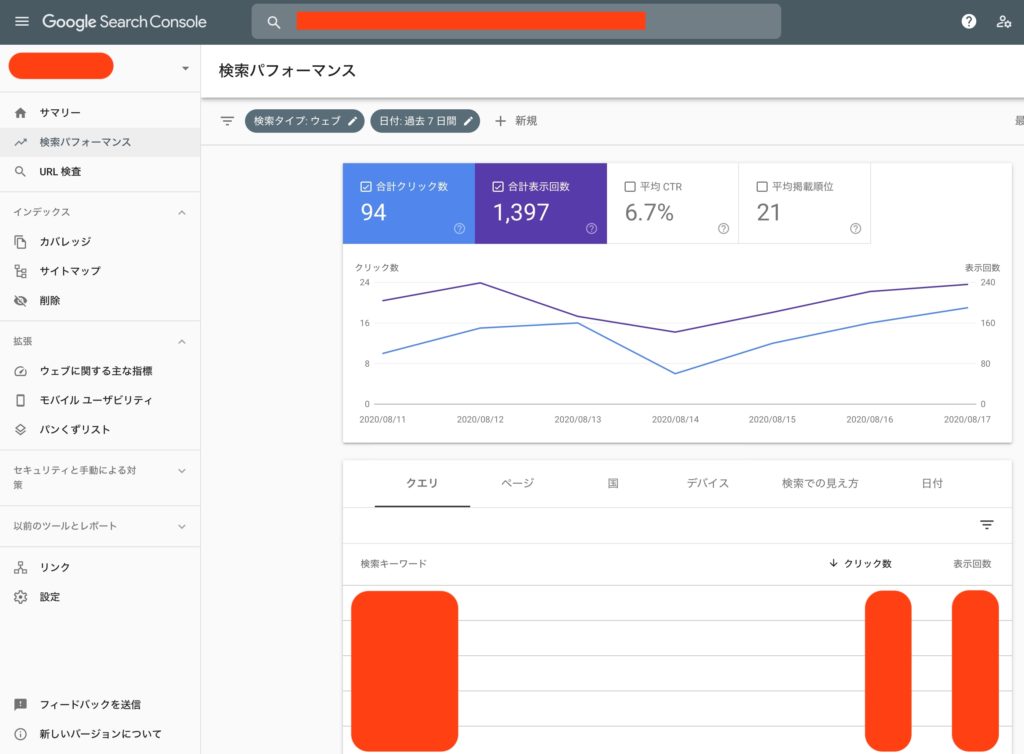
Task: Collapse the インデックス section
Action: [x=182, y=212]
